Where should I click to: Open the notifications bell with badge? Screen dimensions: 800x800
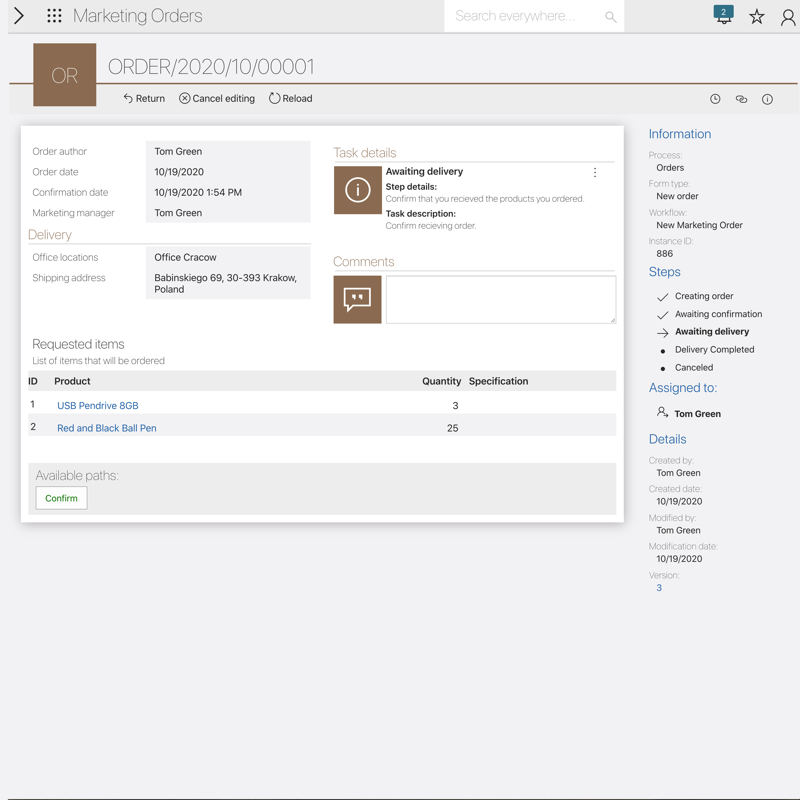point(723,15)
